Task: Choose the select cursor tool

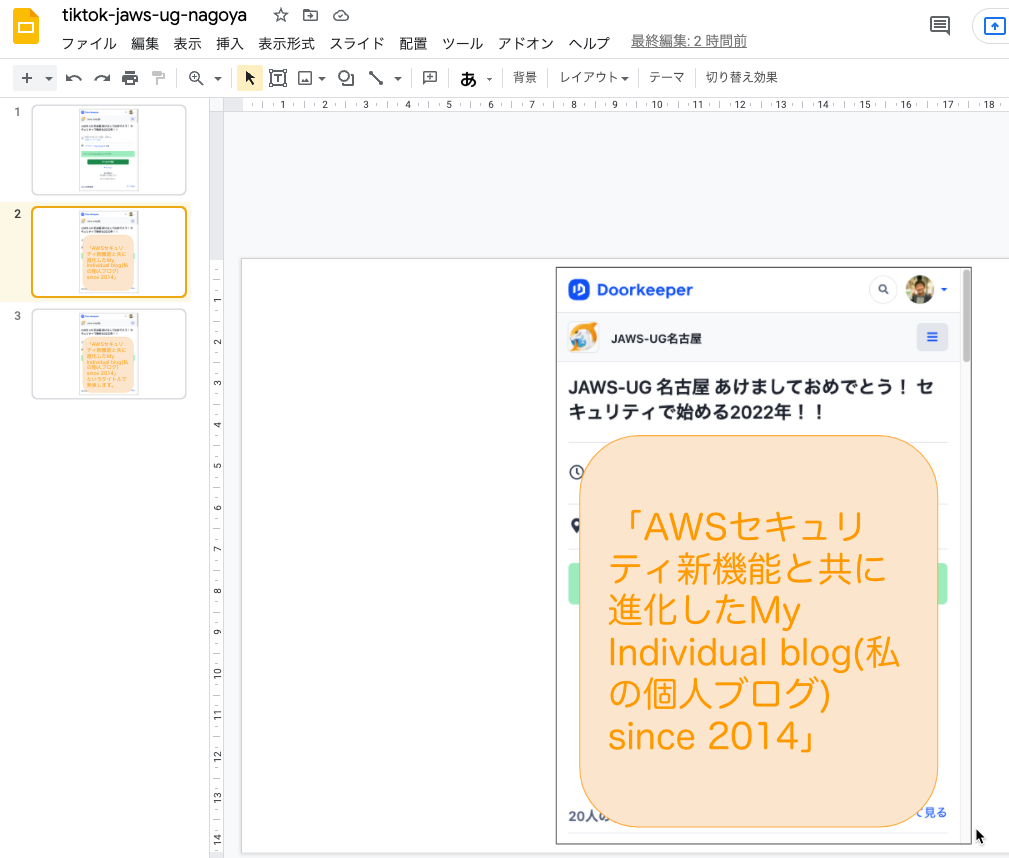Action: (x=250, y=78)
